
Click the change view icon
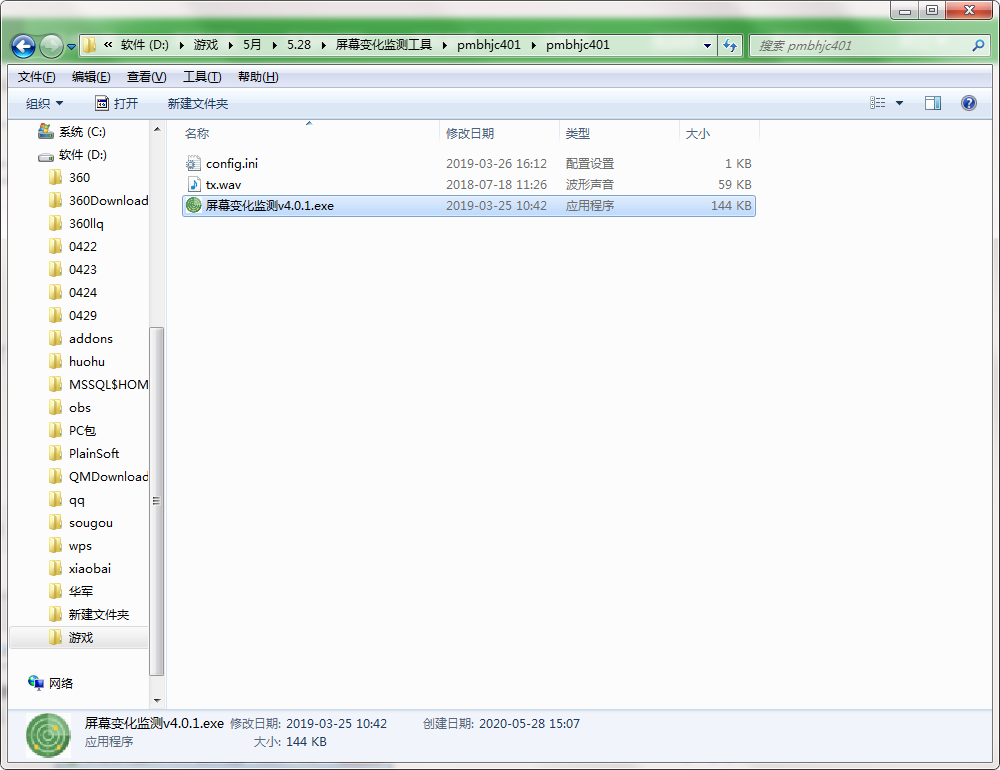pos(878,103)
